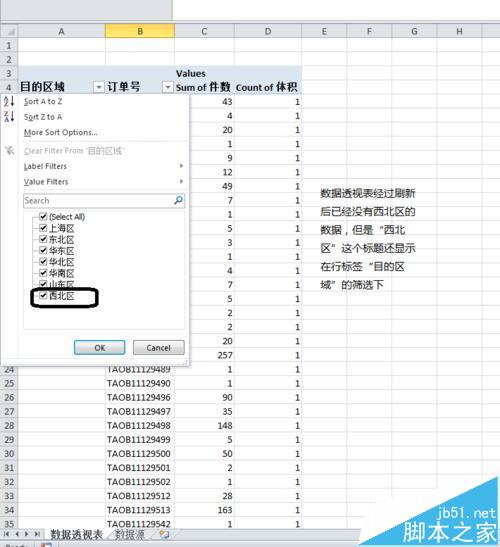Click cell TAOB11129513
500x547 pixels.
[x=140, y=510]
